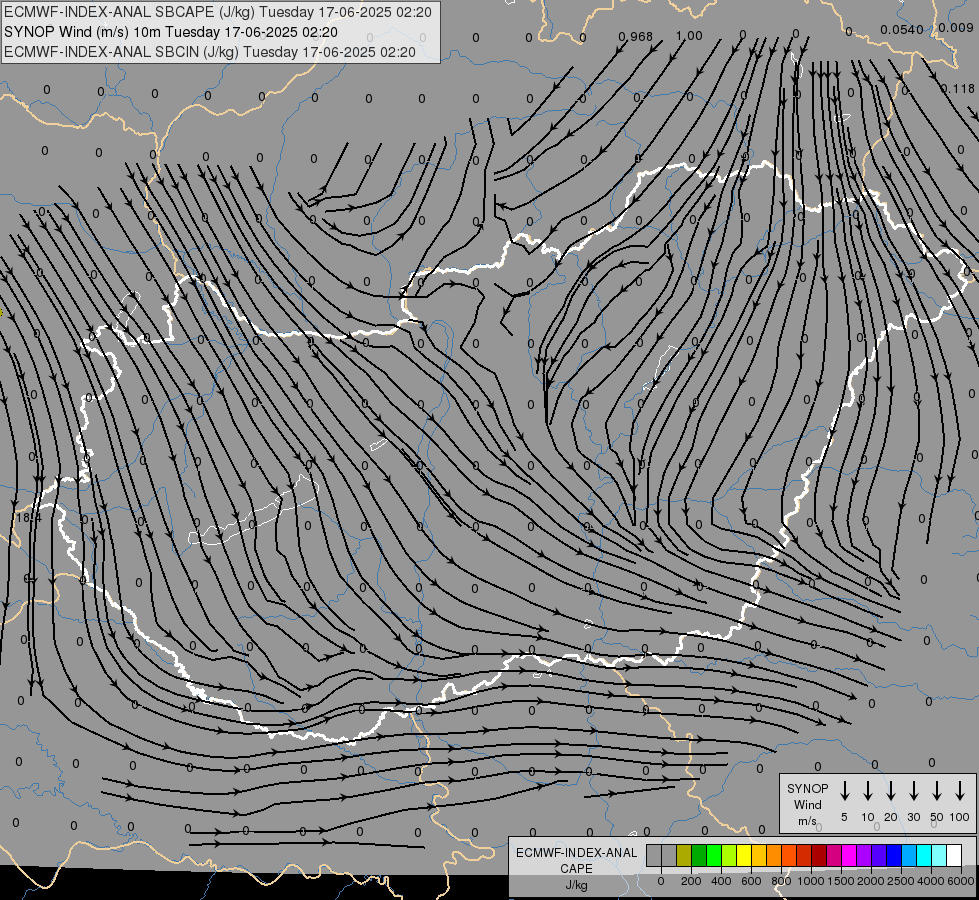Click the 30 label in wind legend
Viewport: 979px width, 900px height.
point(913,817)
